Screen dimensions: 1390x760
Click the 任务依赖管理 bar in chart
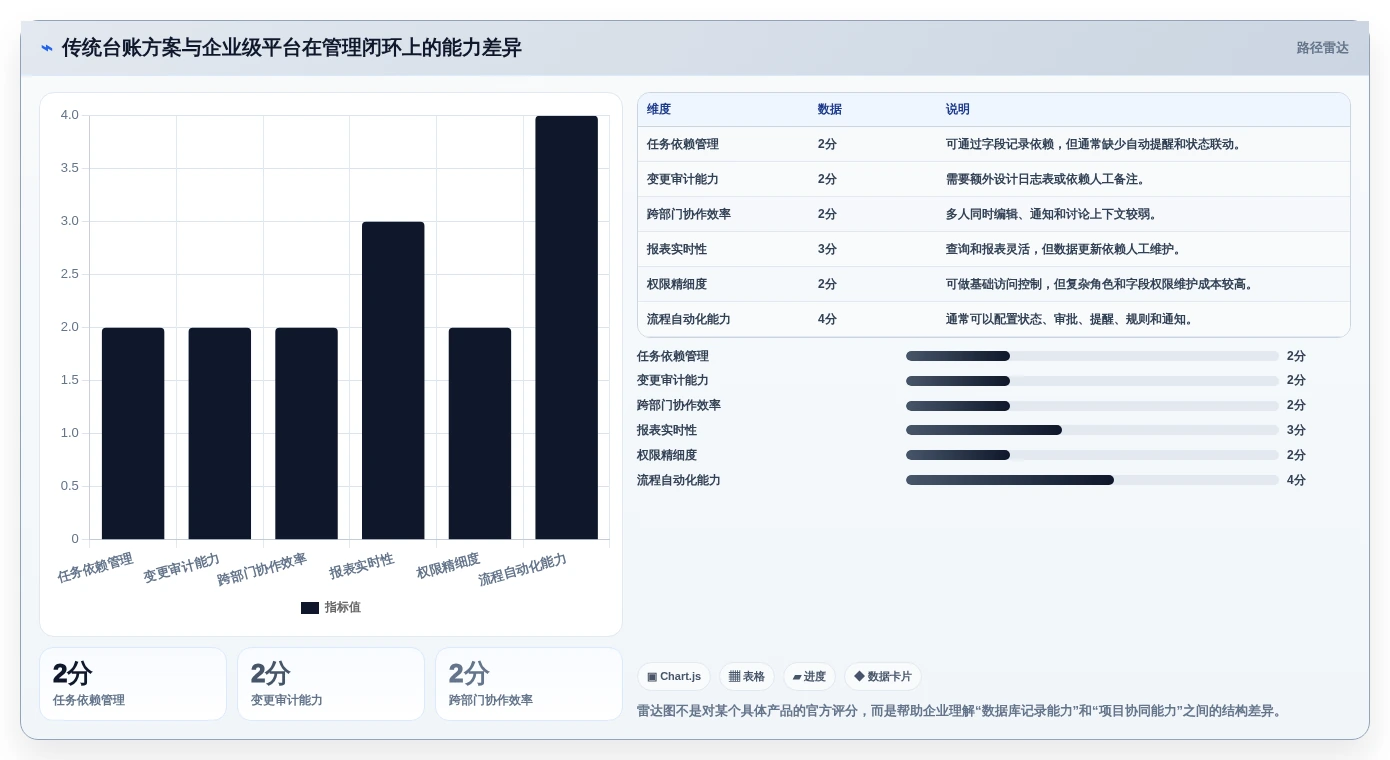click(x=133, y=434)
